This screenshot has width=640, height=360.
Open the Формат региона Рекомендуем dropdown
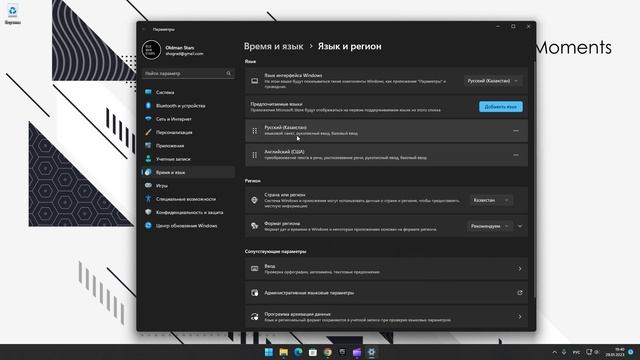(x=490, y=226)
